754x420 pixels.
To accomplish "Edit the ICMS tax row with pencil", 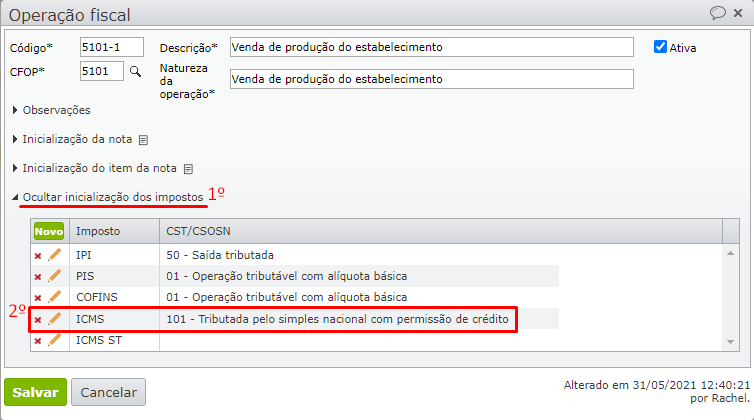I will click(54, 319).
